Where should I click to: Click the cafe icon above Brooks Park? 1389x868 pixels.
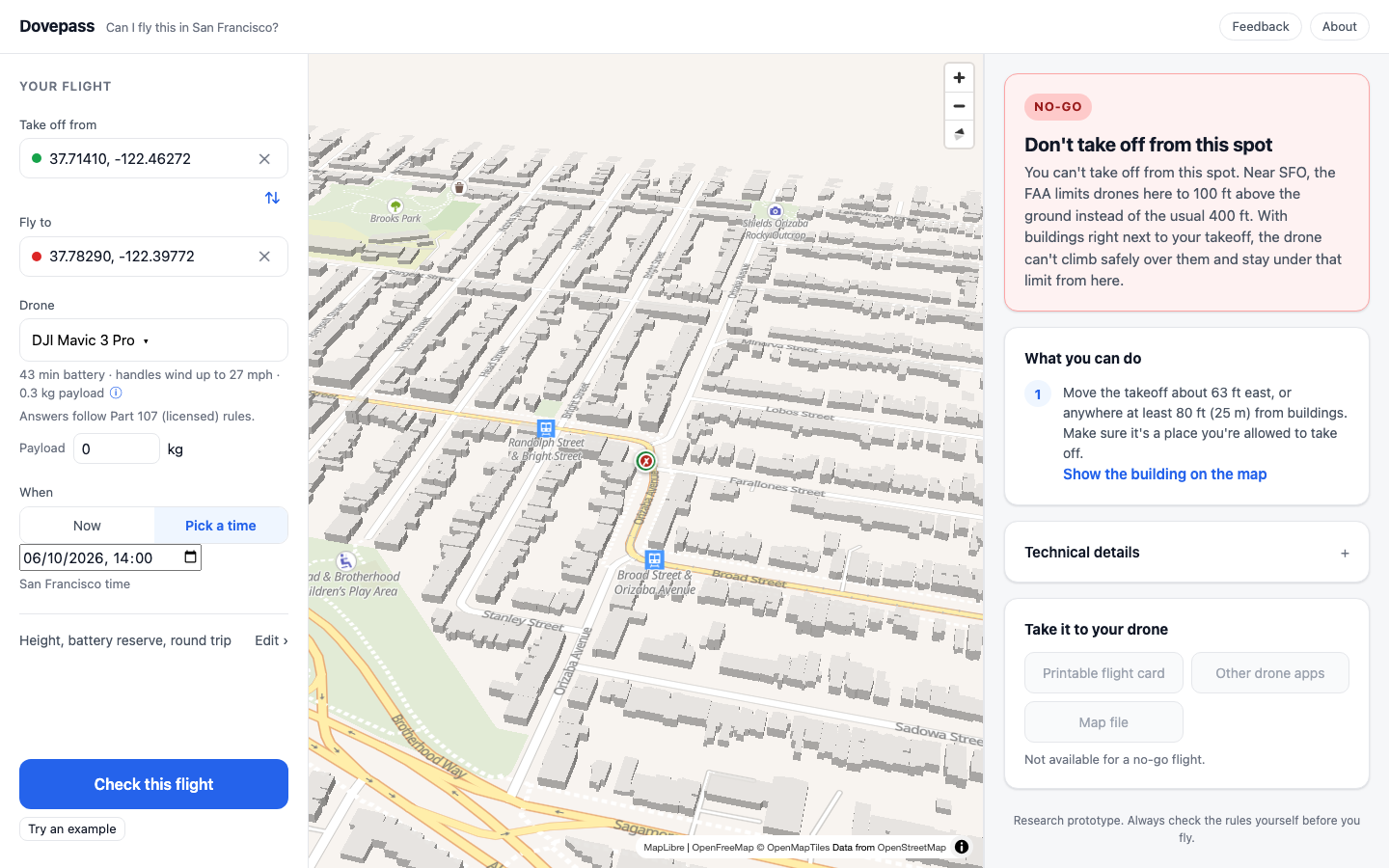[459, 188]
